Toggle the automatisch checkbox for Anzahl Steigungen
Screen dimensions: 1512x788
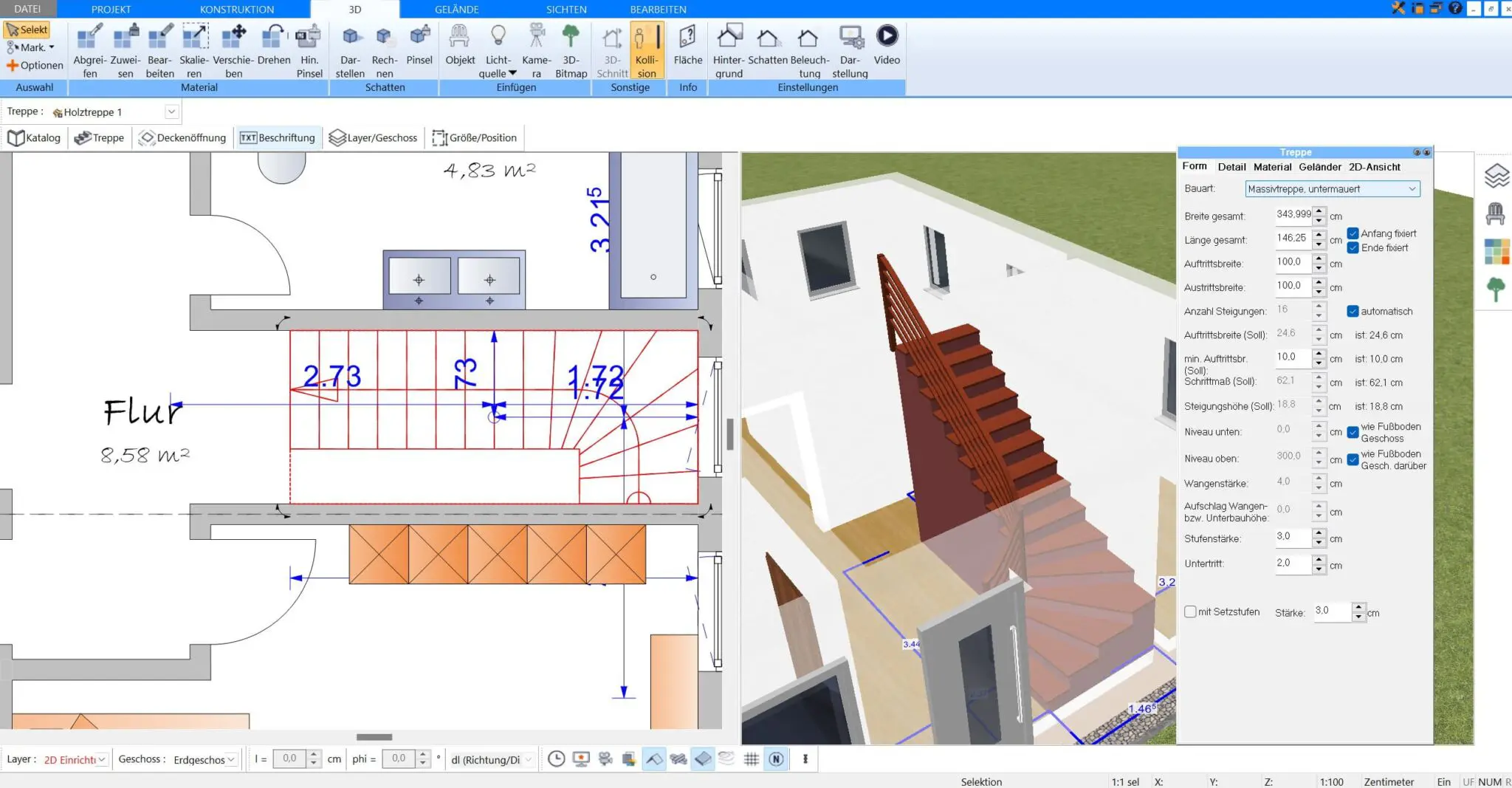pos(1353,312)
